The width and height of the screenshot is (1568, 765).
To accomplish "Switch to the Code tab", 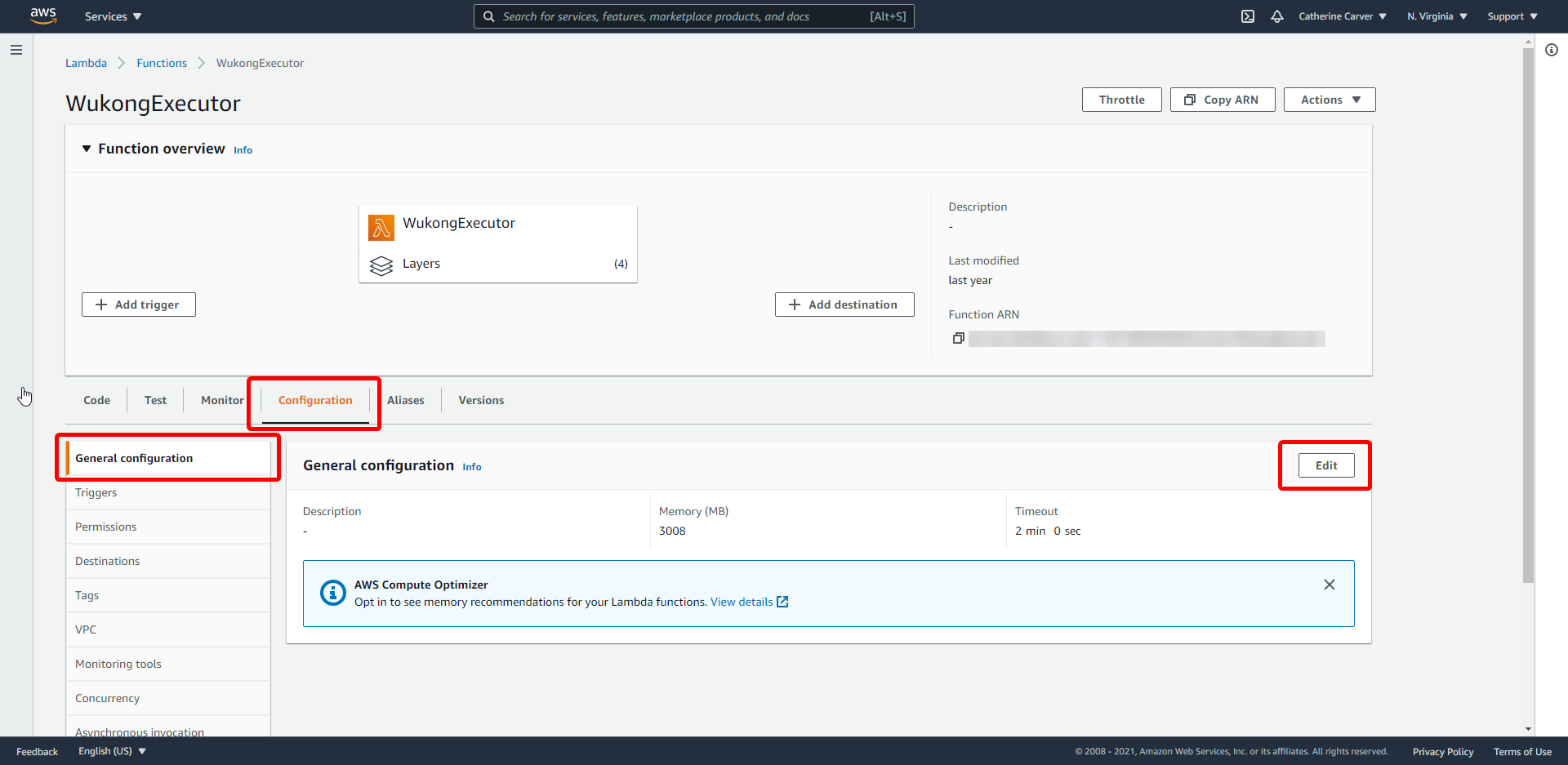I will [x=96, y=400].
